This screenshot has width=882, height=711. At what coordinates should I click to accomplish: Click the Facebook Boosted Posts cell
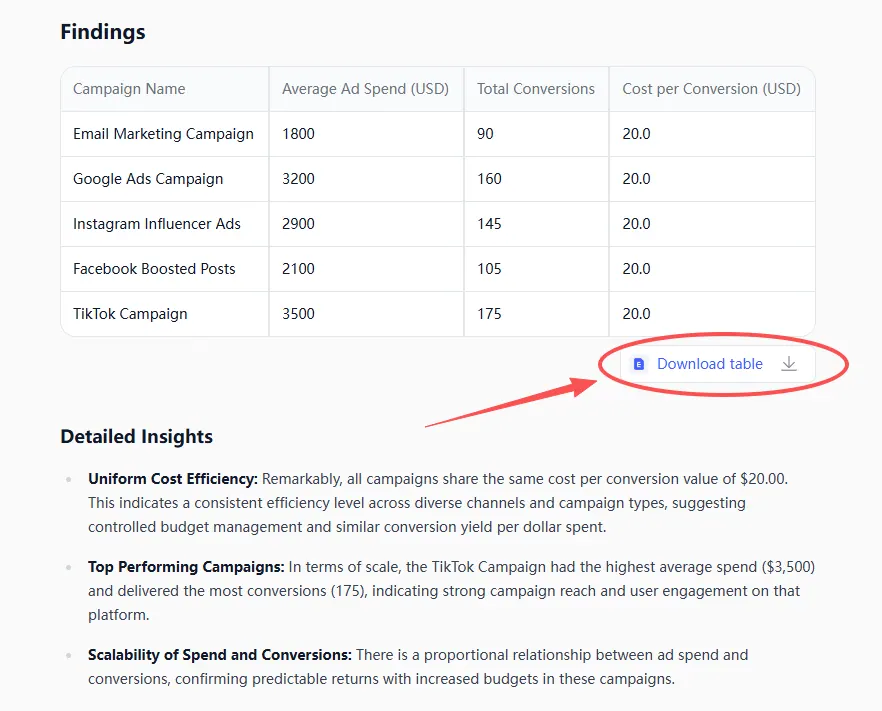pyautogui.click(x=154, y=269)
